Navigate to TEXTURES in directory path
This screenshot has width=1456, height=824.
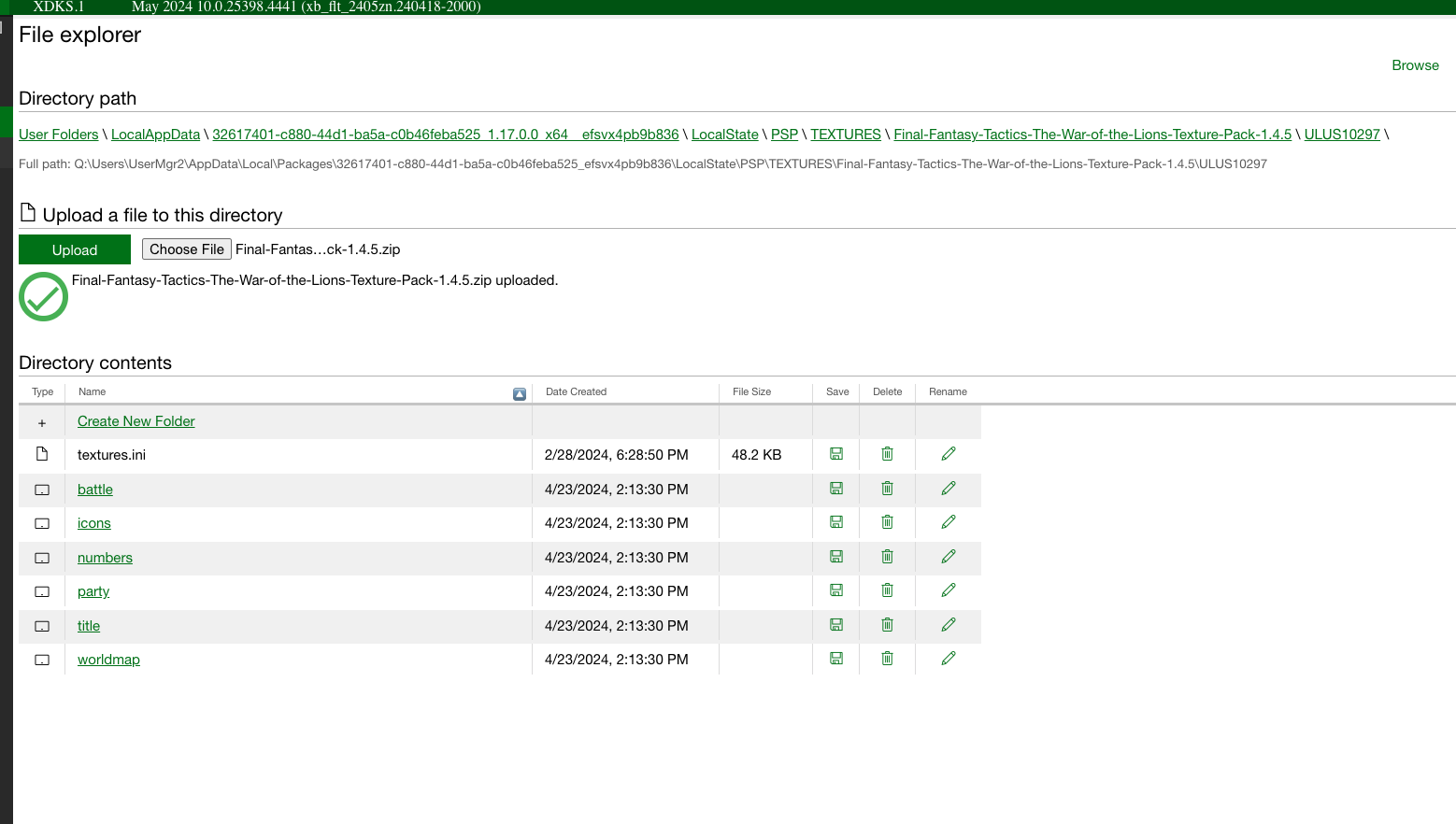pyautogui.click(x=845, y=135)
